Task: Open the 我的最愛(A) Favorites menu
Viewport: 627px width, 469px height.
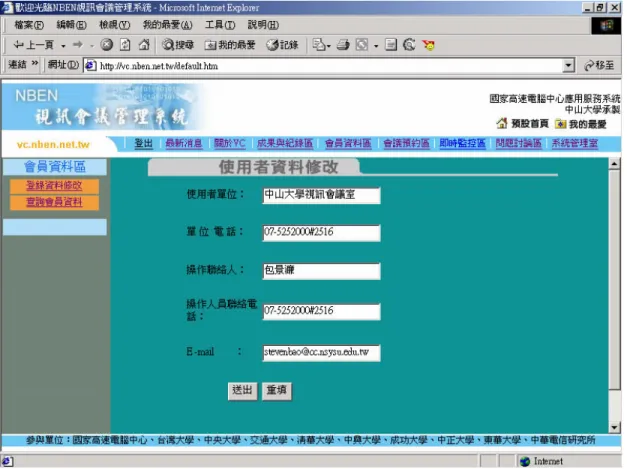Action: pyautogui.click(x=168, y=25)
